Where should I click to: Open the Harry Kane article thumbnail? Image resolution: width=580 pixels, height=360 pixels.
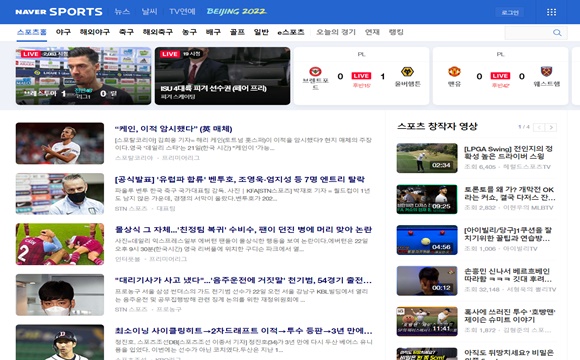60,143
